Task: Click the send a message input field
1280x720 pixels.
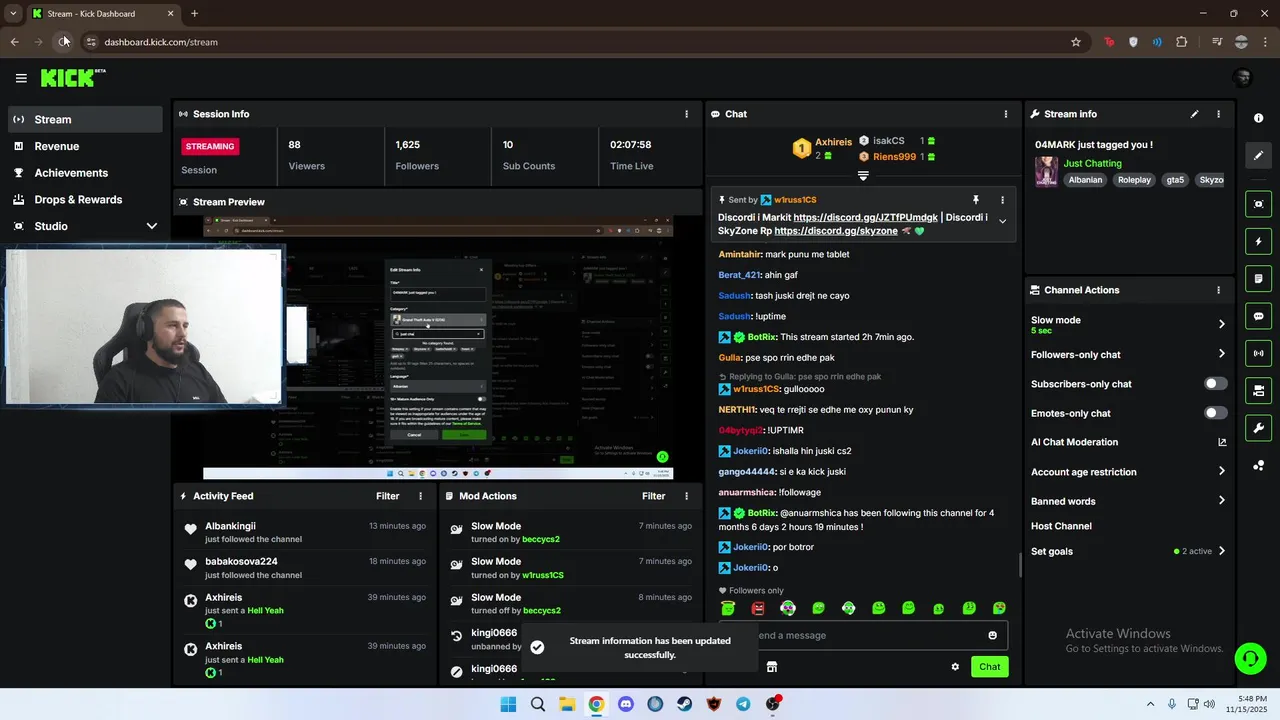Action: point(863,635)
